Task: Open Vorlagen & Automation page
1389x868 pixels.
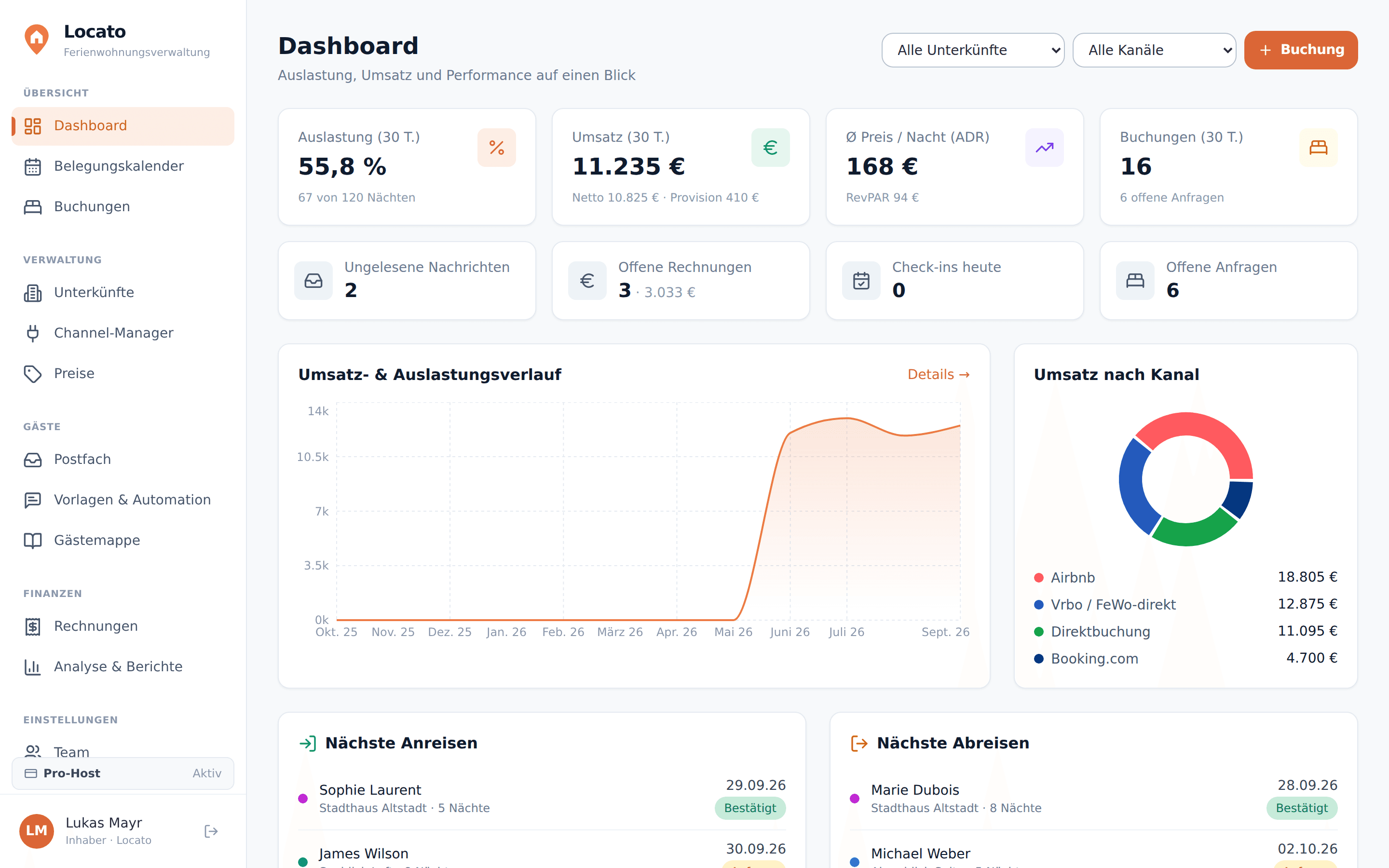Action: coord(123,500)
